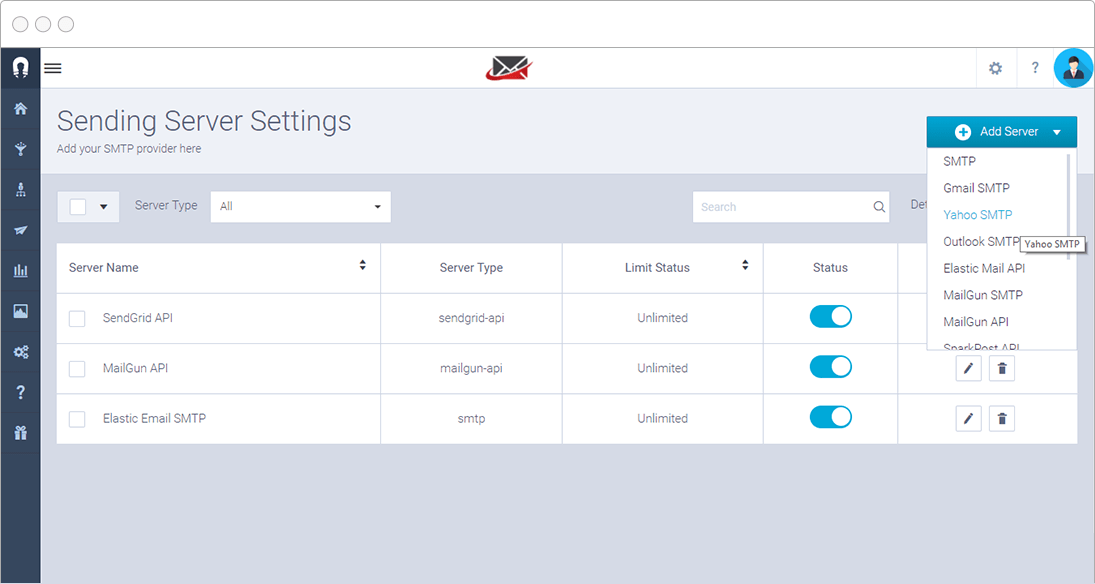
Task: Choose MailGun SMTP from the menu
Action: pyautogui.click(x=983, y=295)
